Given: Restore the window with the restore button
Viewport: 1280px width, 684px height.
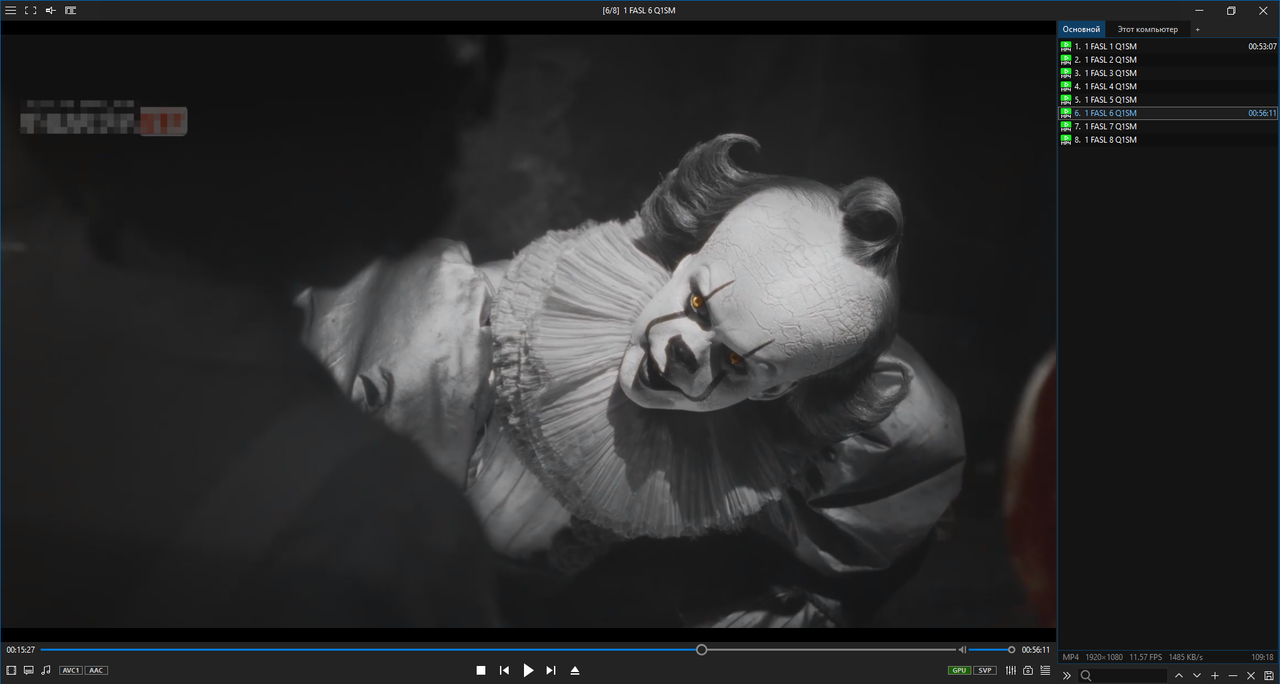Looking at the screenshot, I should click(1231, 10).
